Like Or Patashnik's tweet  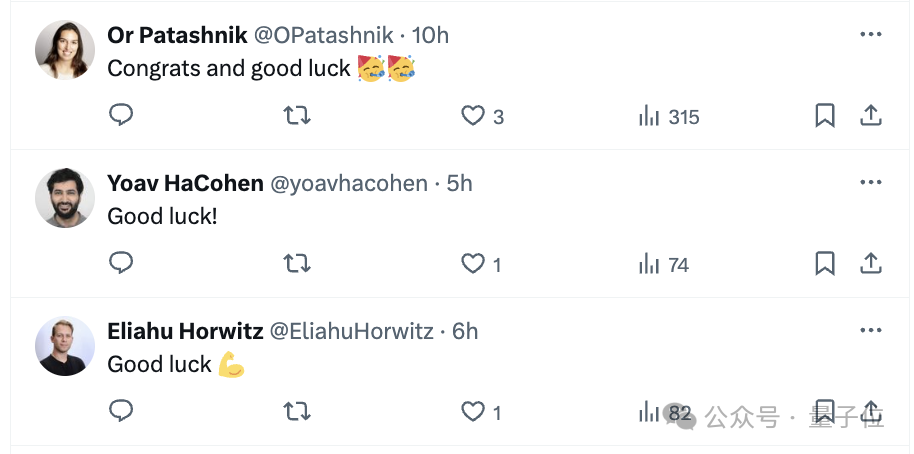[473, 116]
